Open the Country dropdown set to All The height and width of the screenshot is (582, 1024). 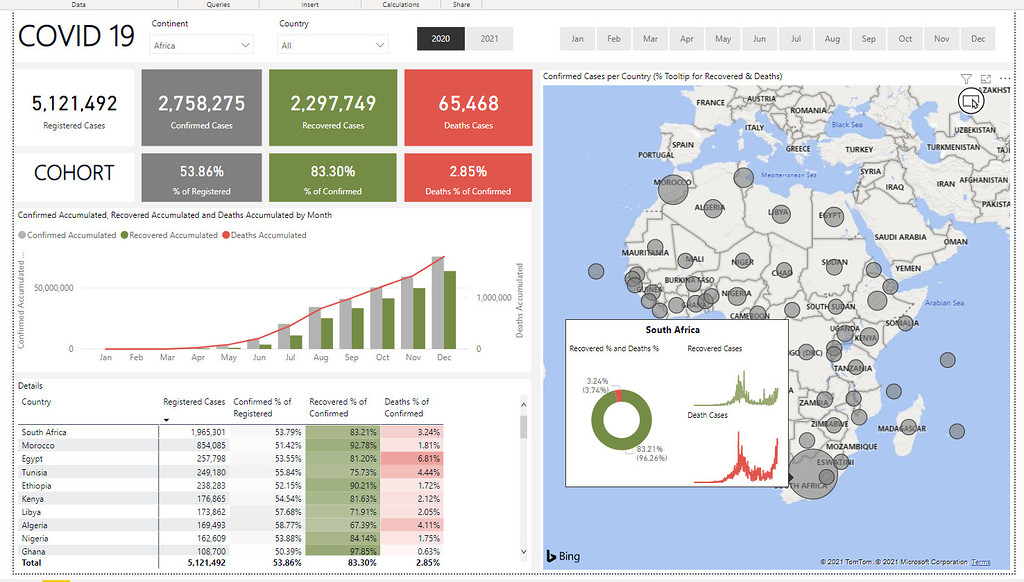(x=335, y=44)
